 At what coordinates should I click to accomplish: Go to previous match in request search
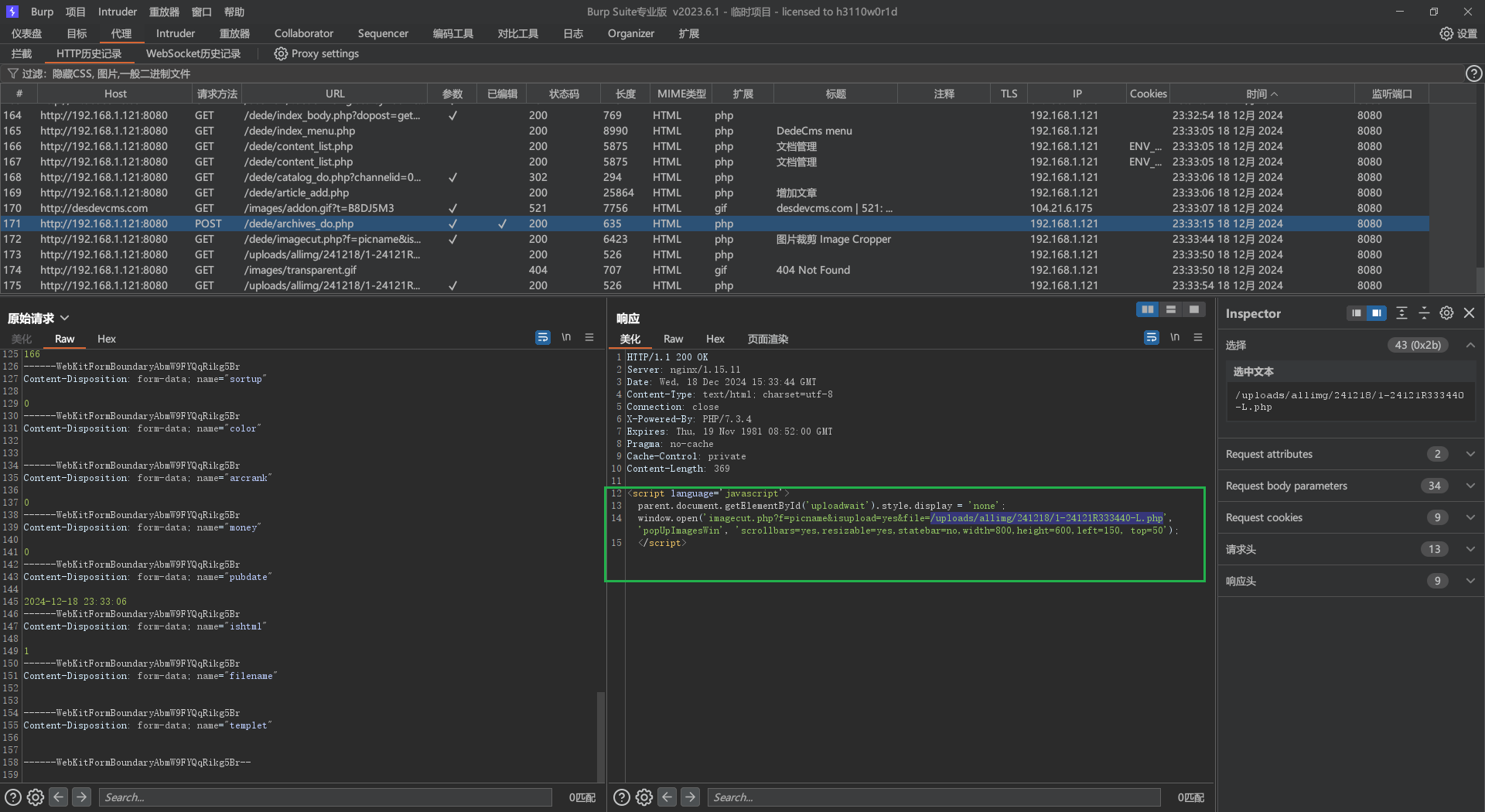click(58, 797)
